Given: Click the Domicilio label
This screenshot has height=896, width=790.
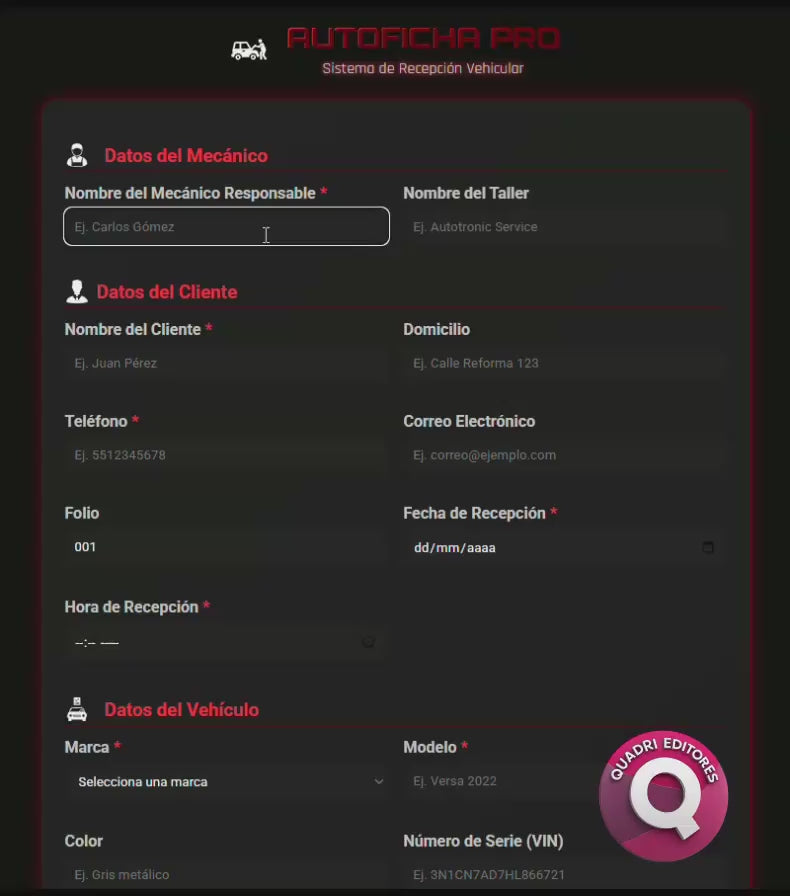Looking at the screenshot, I should [437, 330].
